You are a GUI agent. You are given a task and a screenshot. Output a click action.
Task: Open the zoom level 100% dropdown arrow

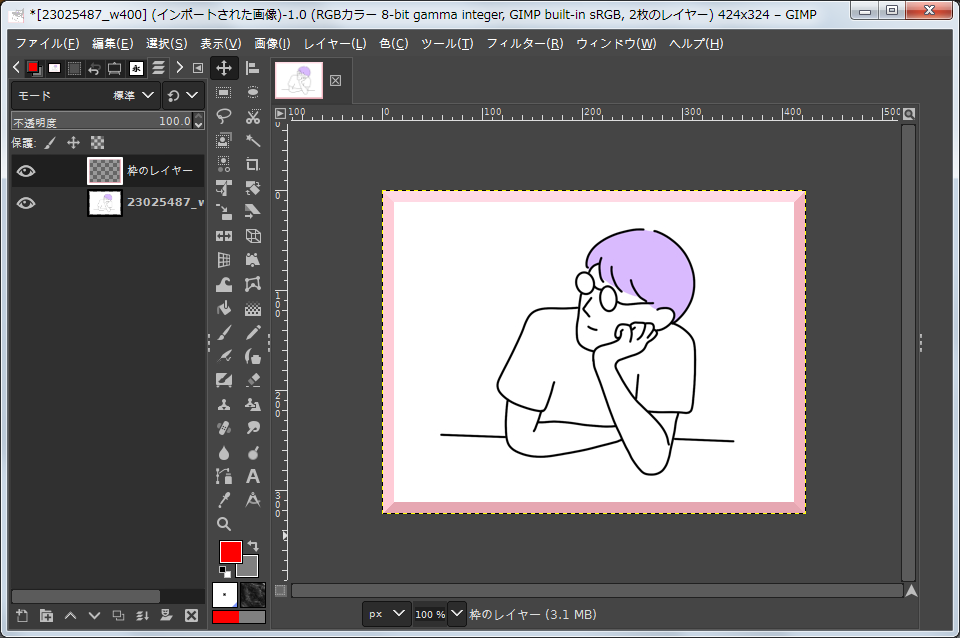[457, 614]
